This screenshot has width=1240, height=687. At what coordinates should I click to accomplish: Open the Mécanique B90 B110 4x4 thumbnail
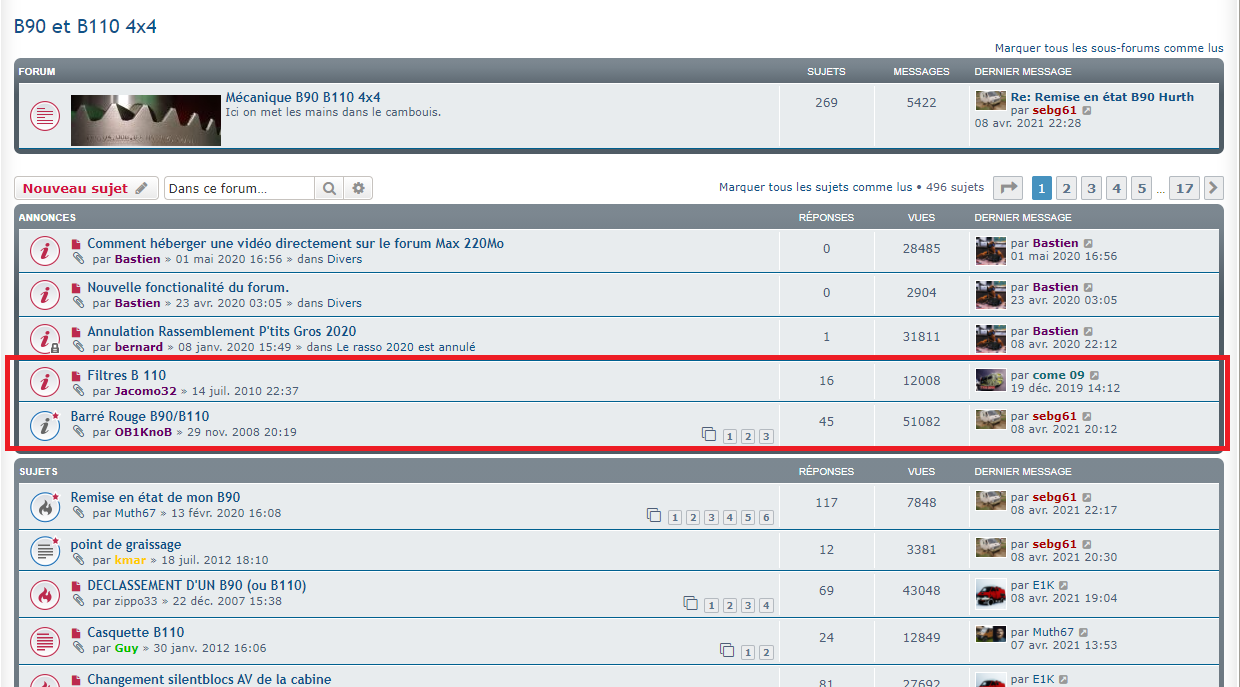146,120
